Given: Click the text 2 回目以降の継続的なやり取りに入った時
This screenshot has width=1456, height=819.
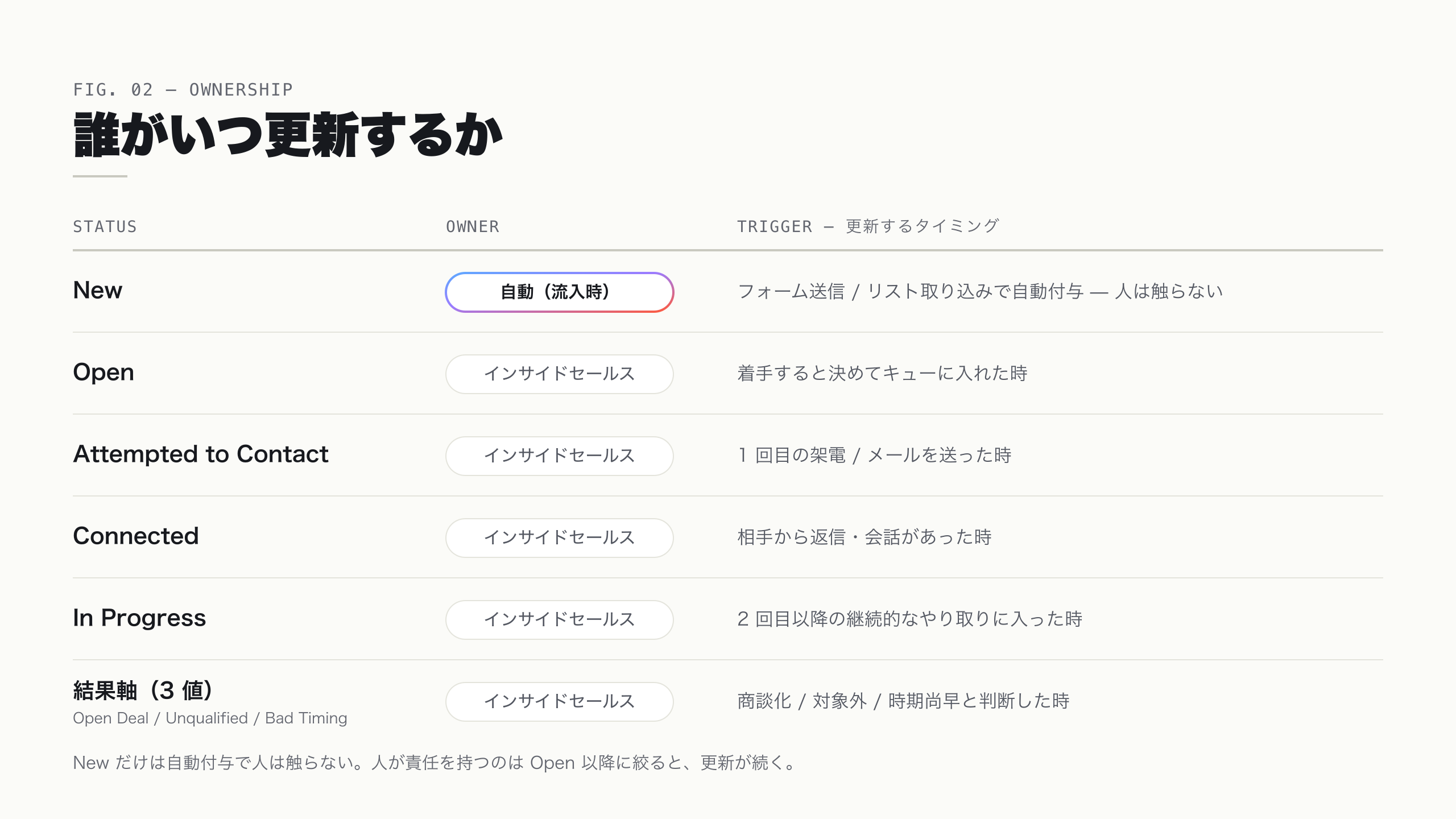Looking at the screenshot, I should click(909, 619).
